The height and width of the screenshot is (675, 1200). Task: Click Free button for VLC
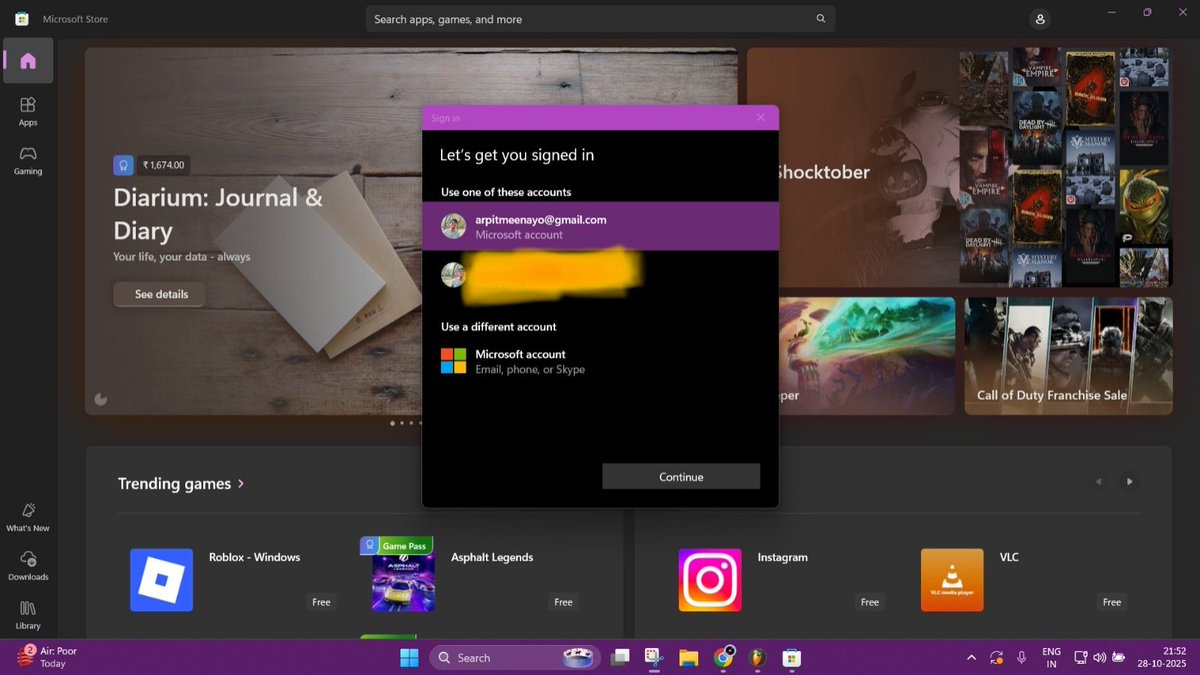point(1112,602)
